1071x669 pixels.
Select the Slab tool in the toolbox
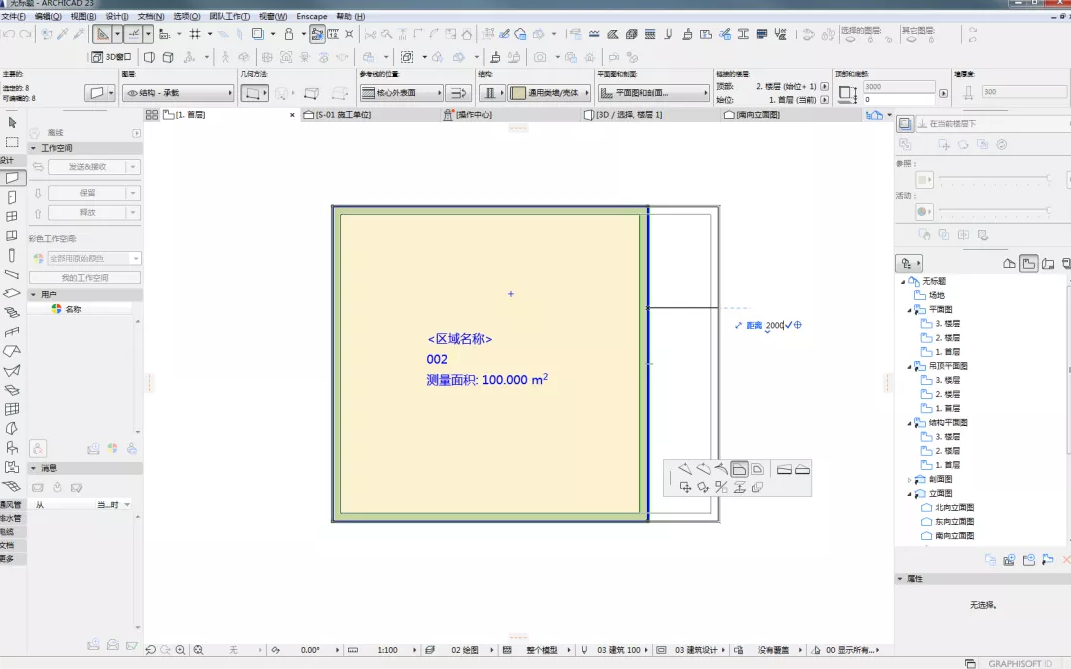click(x=12, y=293)
